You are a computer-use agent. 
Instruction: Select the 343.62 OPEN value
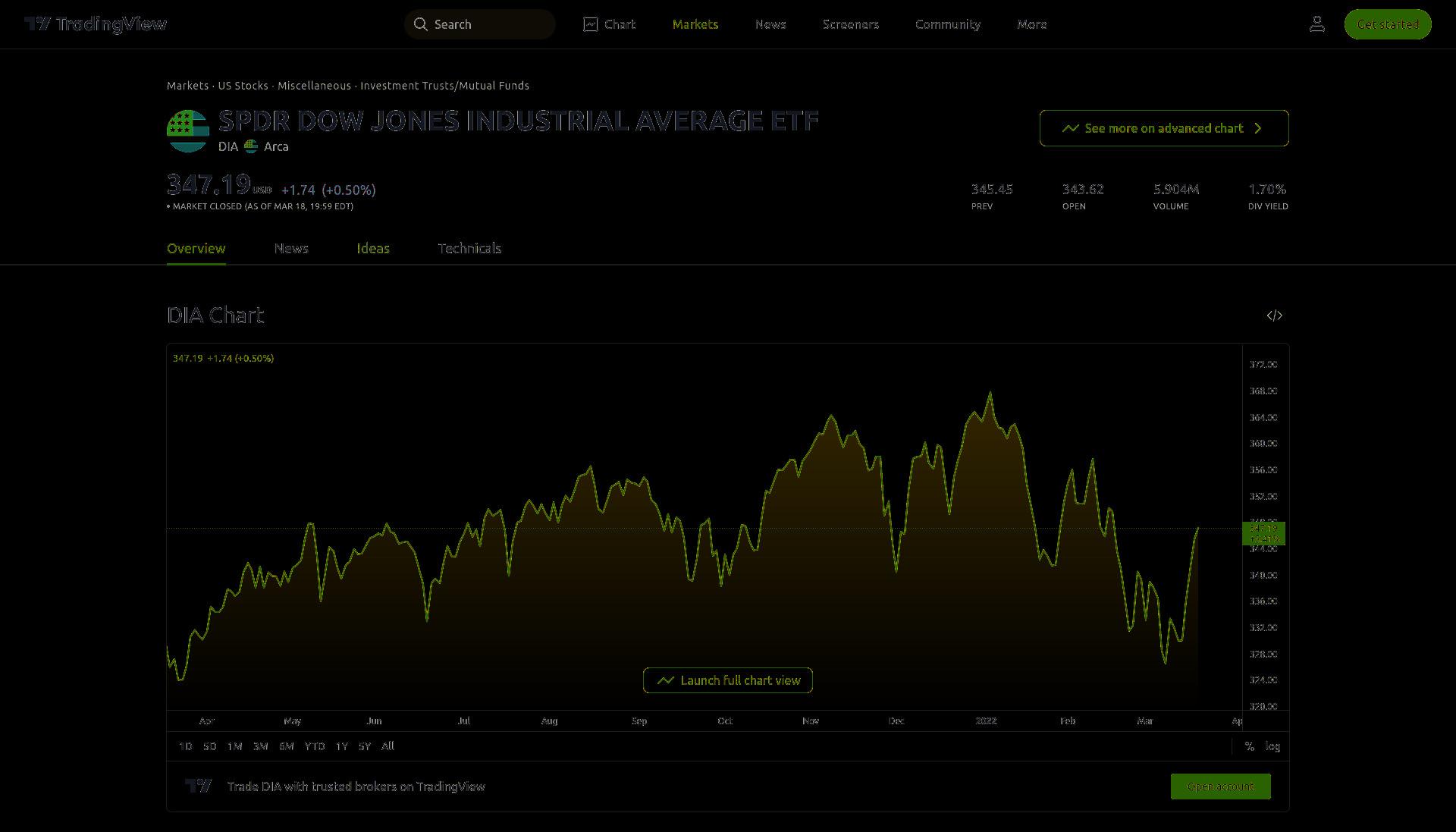click(x=1083, y=189)
